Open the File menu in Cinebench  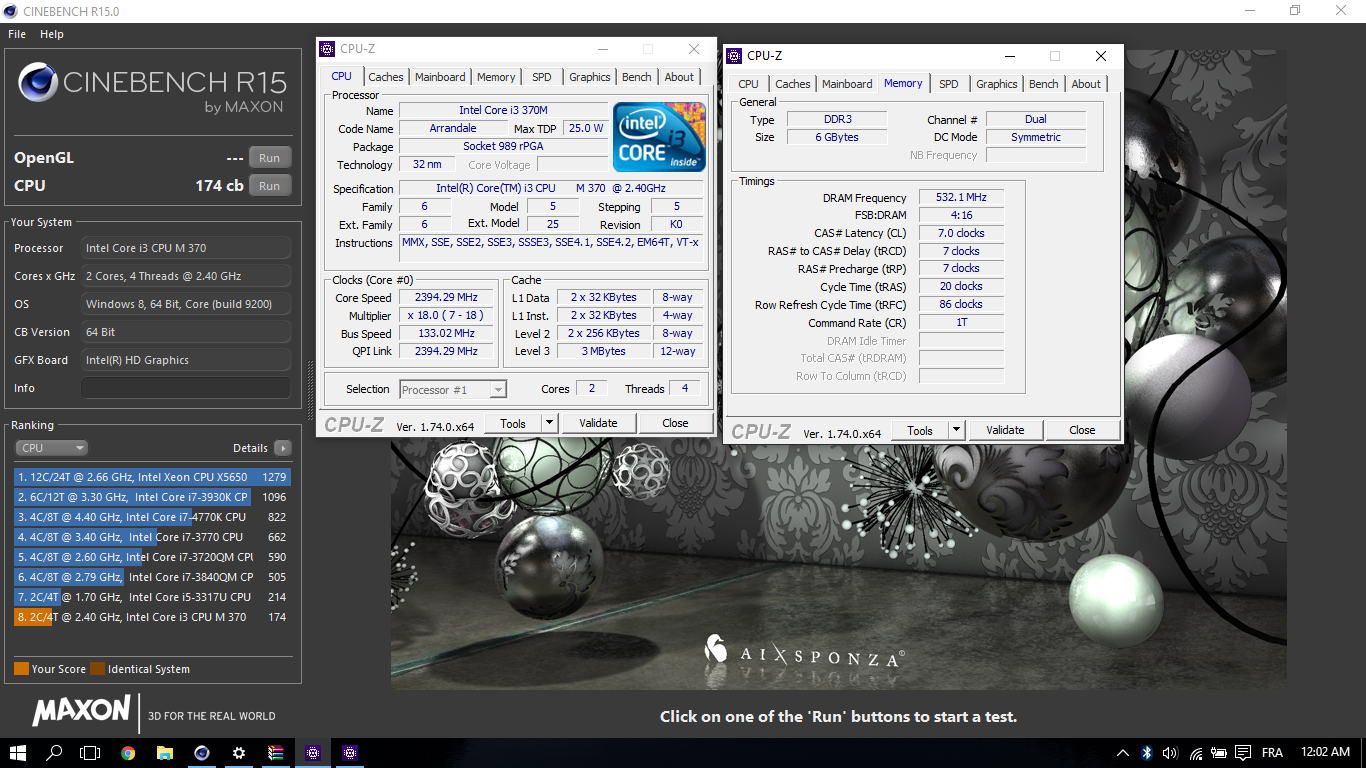pos(17,34)
